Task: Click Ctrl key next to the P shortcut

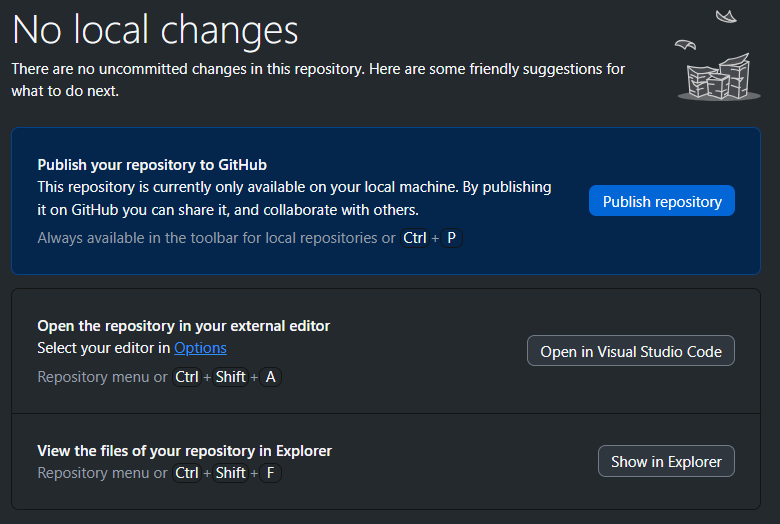Action: (x=414, y=238)
